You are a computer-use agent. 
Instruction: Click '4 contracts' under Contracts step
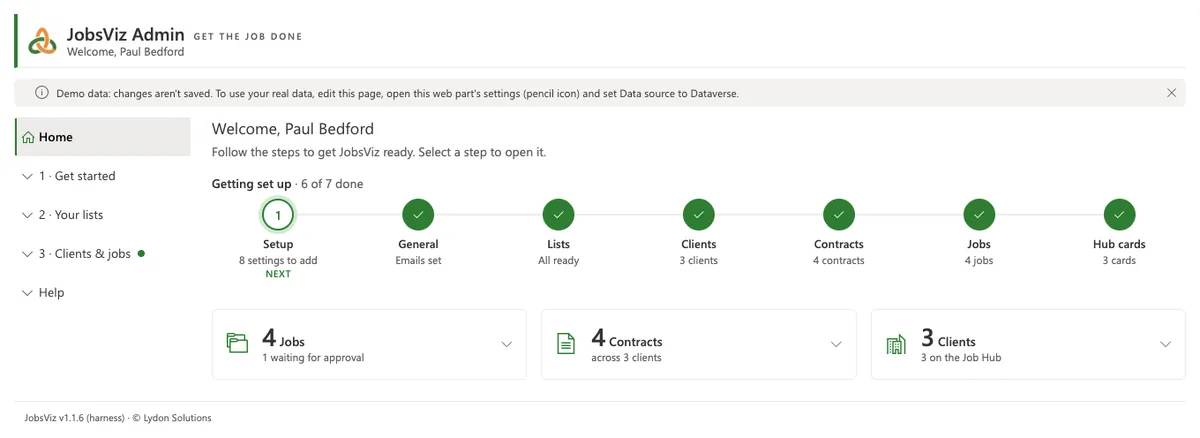(838, 260)
